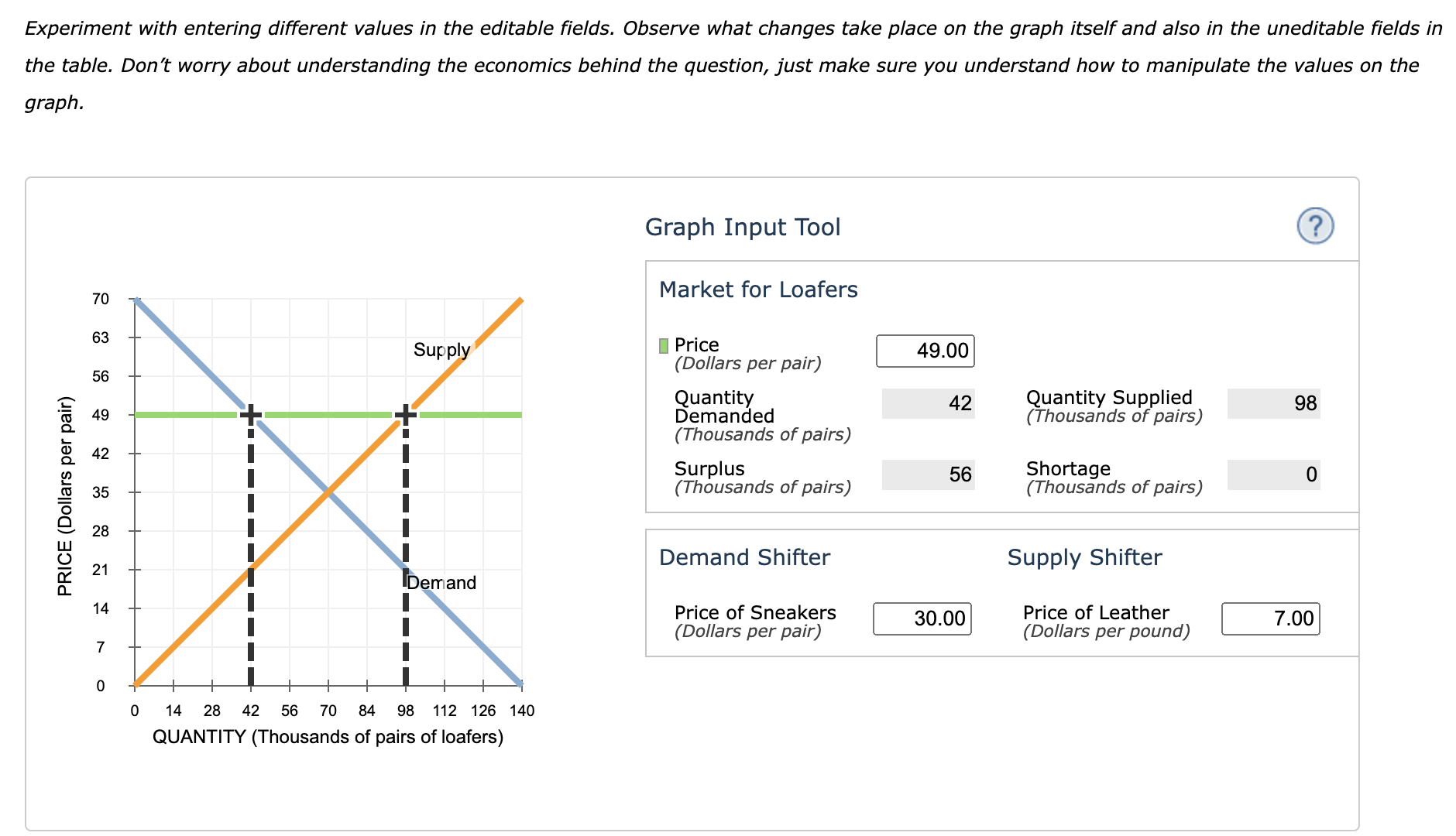Click the green horizontal price line
1456x836 pixels.
point(333,414)
